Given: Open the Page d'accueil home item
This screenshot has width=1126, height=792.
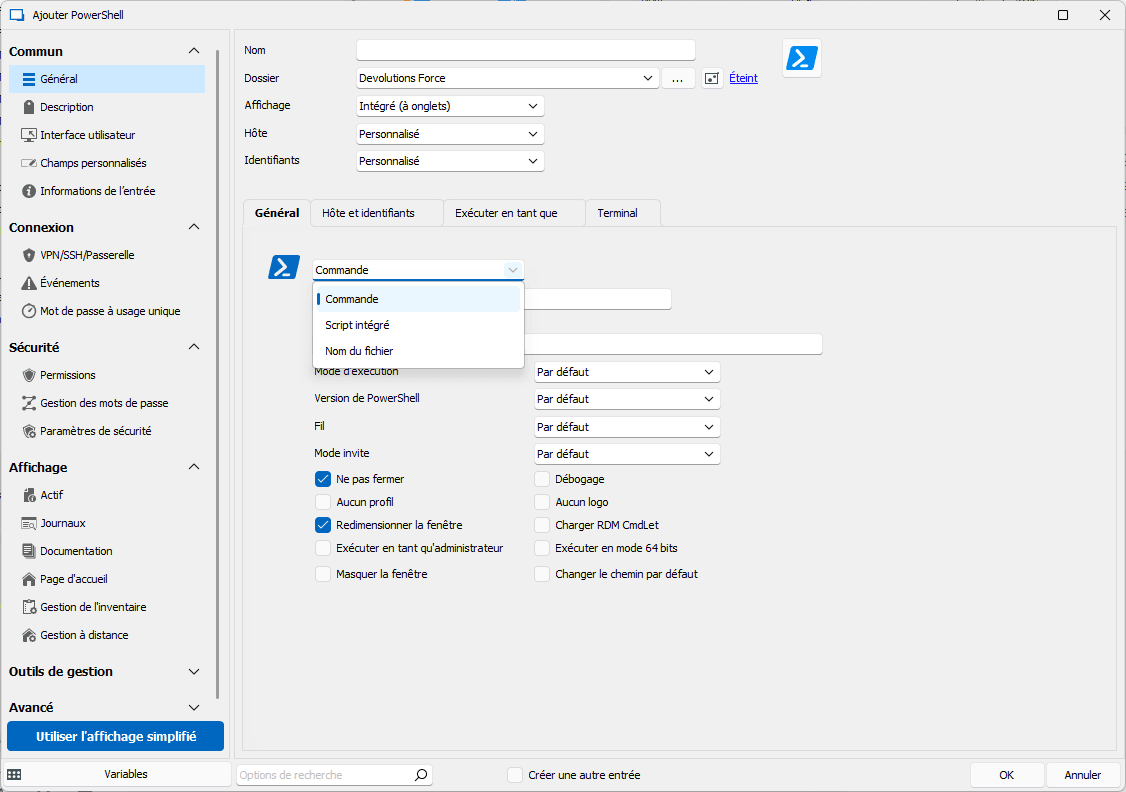Looking at the screenshot, I should pos(72,579).
